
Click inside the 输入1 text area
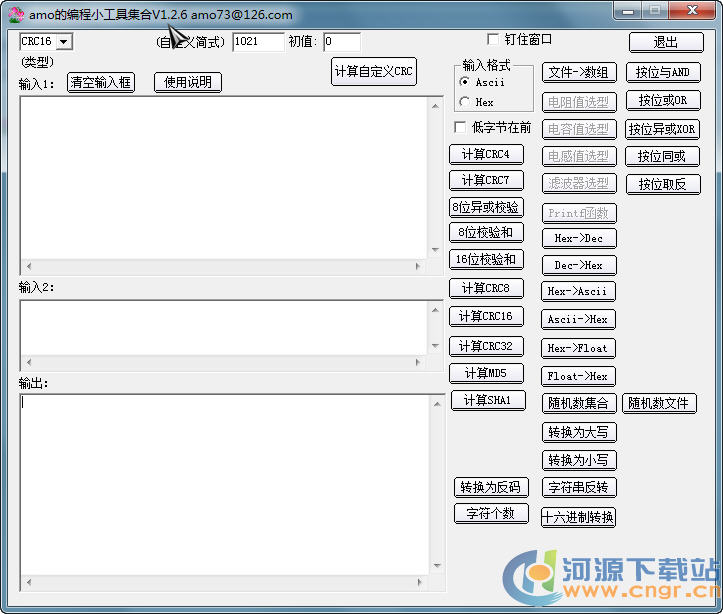(x=225, y=178)
